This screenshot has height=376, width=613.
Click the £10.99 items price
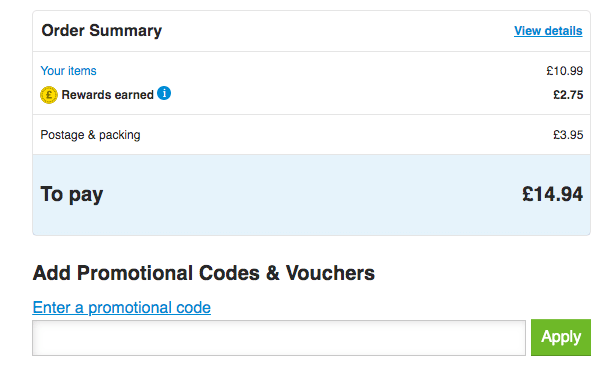click(565, 71)
